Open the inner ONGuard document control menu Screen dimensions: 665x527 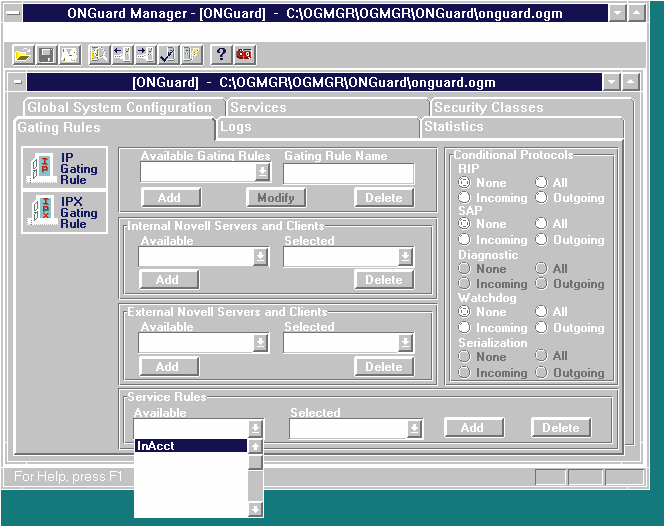17,82
